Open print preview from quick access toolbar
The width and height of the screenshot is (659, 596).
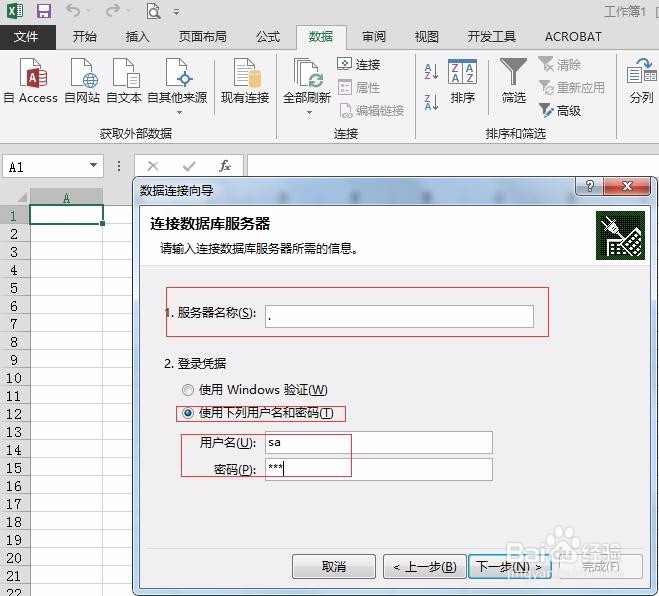(x=153, y=11)
